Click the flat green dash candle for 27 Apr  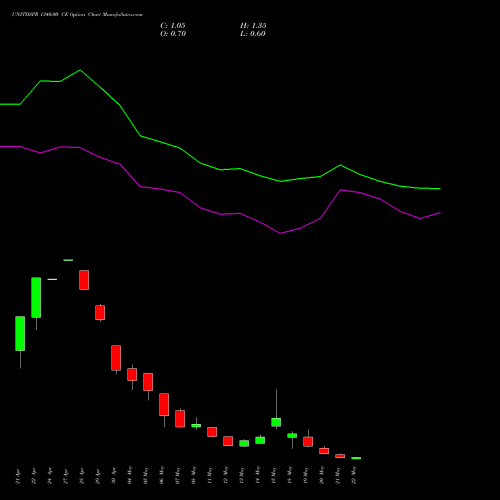68,260
